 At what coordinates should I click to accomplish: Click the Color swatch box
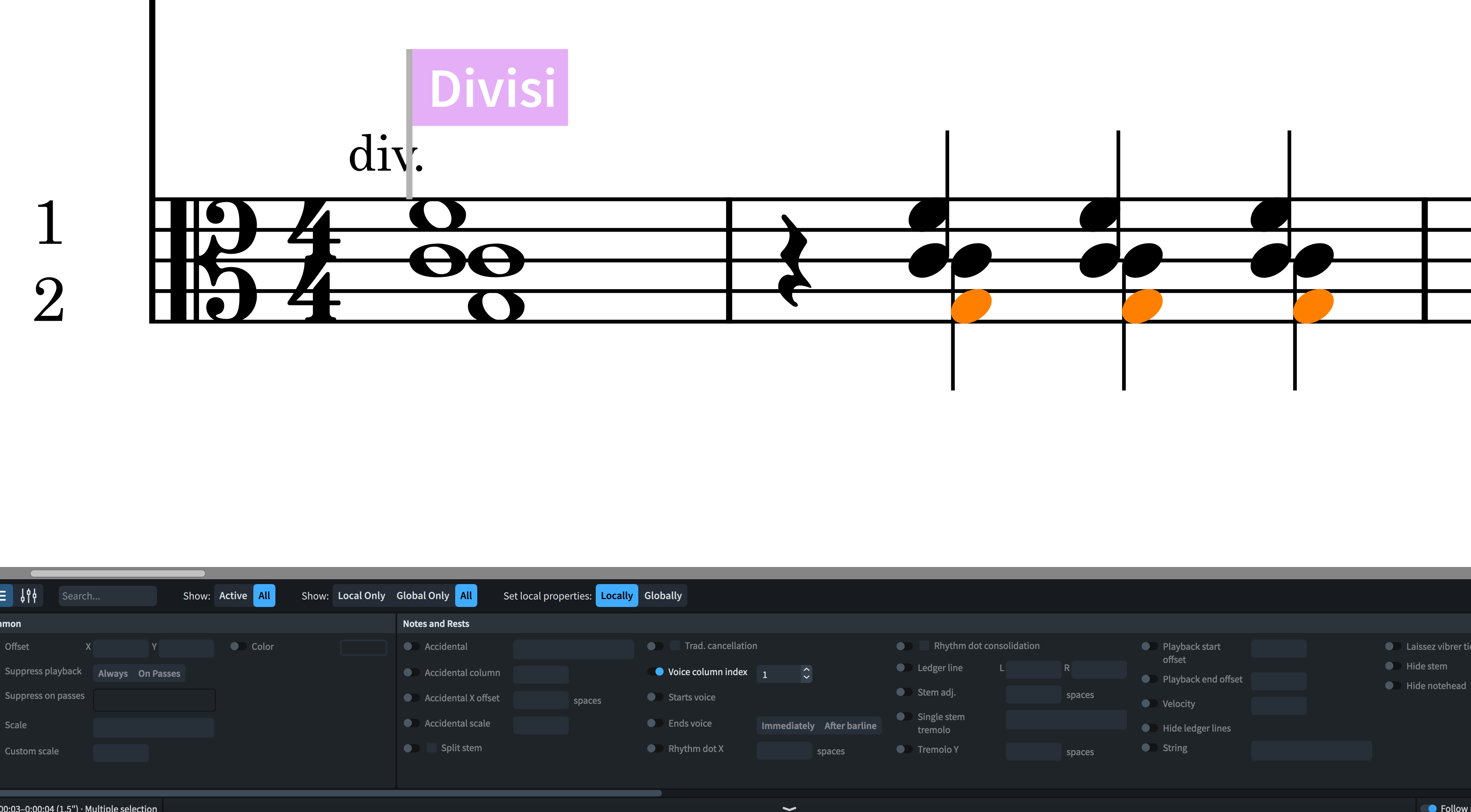[363, 648]
